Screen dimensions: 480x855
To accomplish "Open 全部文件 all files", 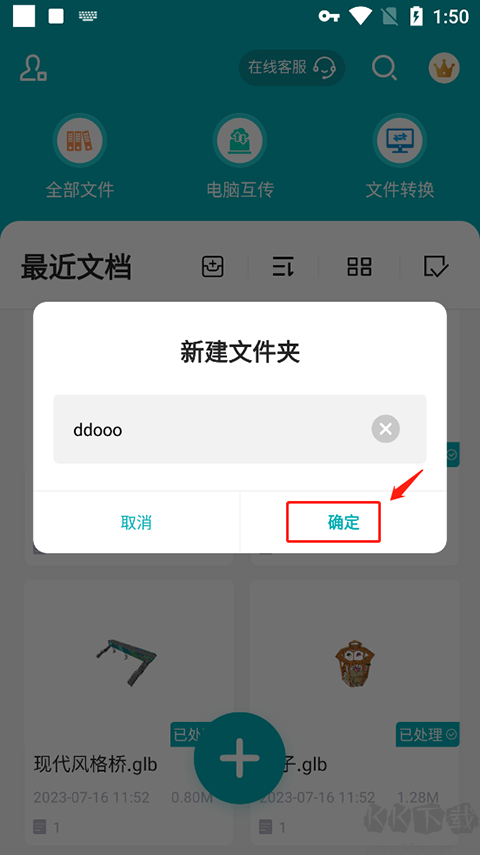I will click(80, 156).
